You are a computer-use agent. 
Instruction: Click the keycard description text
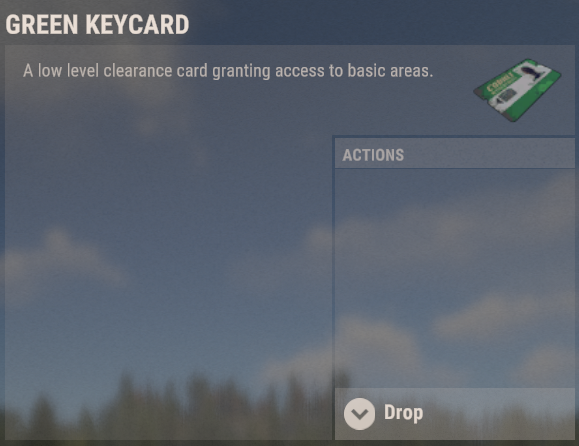228,71
